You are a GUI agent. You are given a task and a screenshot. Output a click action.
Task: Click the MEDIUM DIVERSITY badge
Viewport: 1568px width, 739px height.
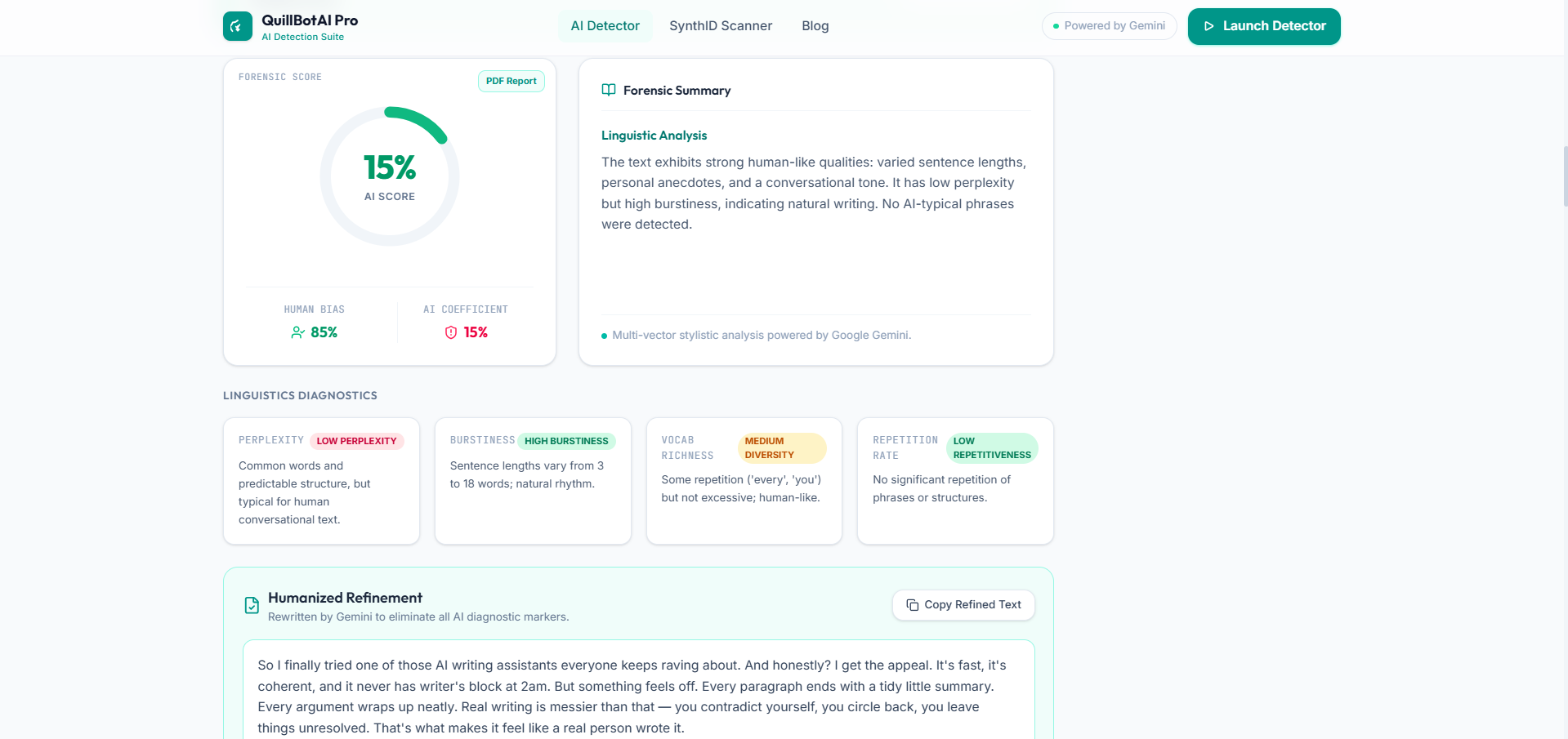click(x=782, y=448)
